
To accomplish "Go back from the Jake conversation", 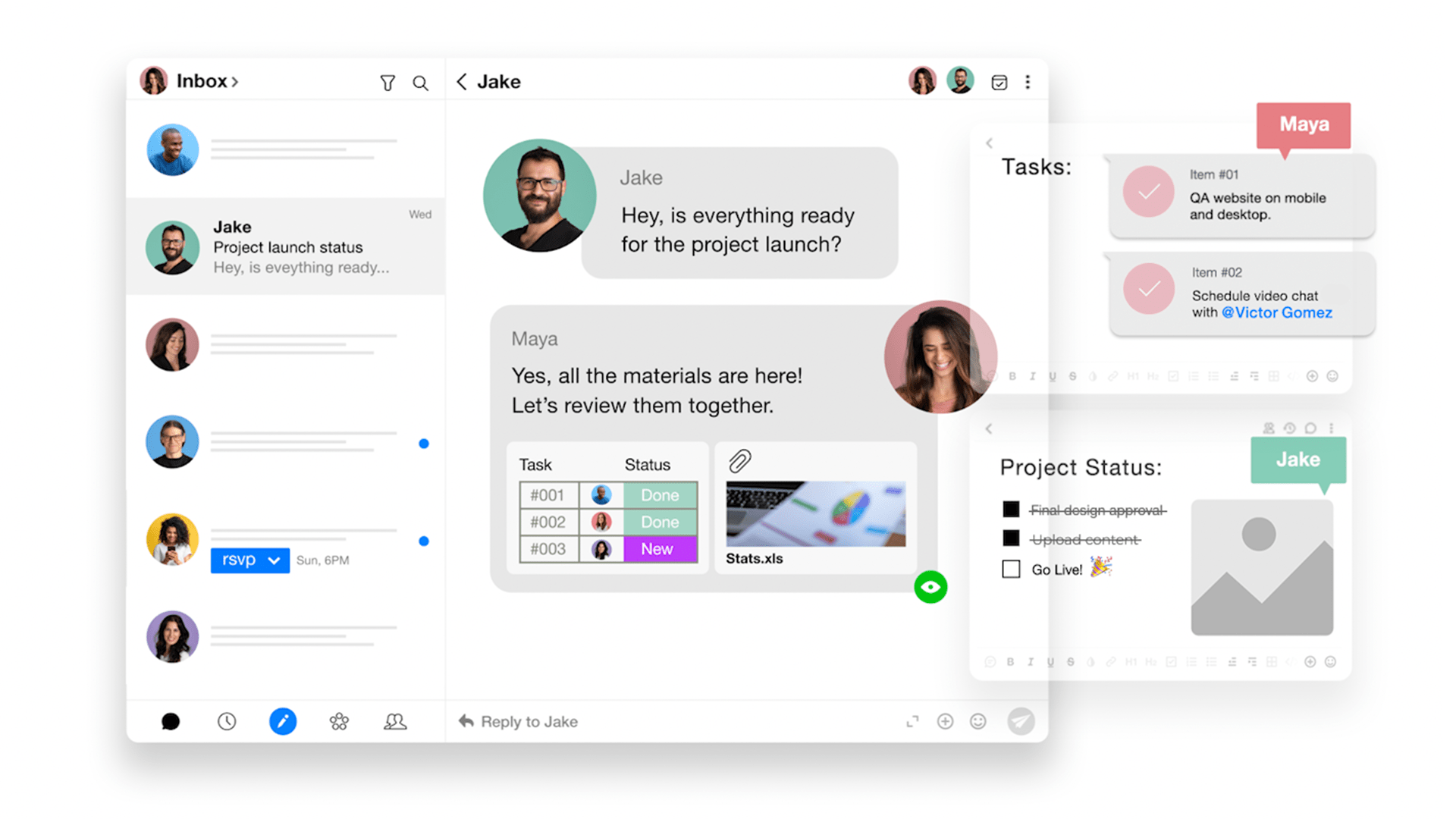I will [x=461, y=82].
